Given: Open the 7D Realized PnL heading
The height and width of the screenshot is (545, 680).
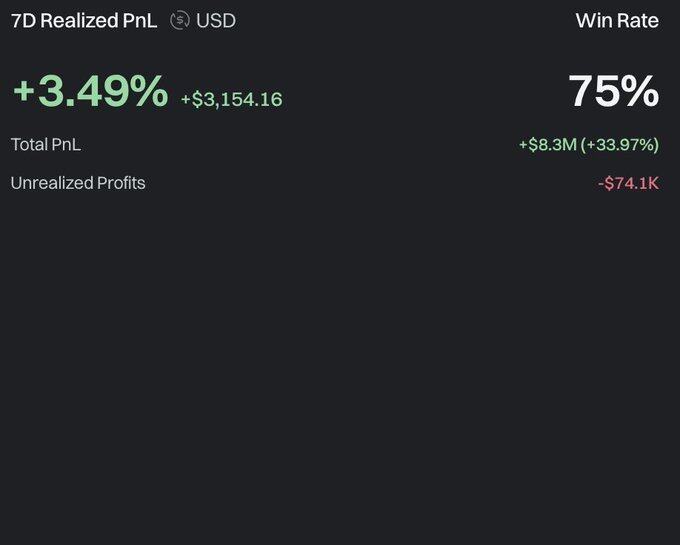Looking at the screenshot, I should tap(84, 21).
